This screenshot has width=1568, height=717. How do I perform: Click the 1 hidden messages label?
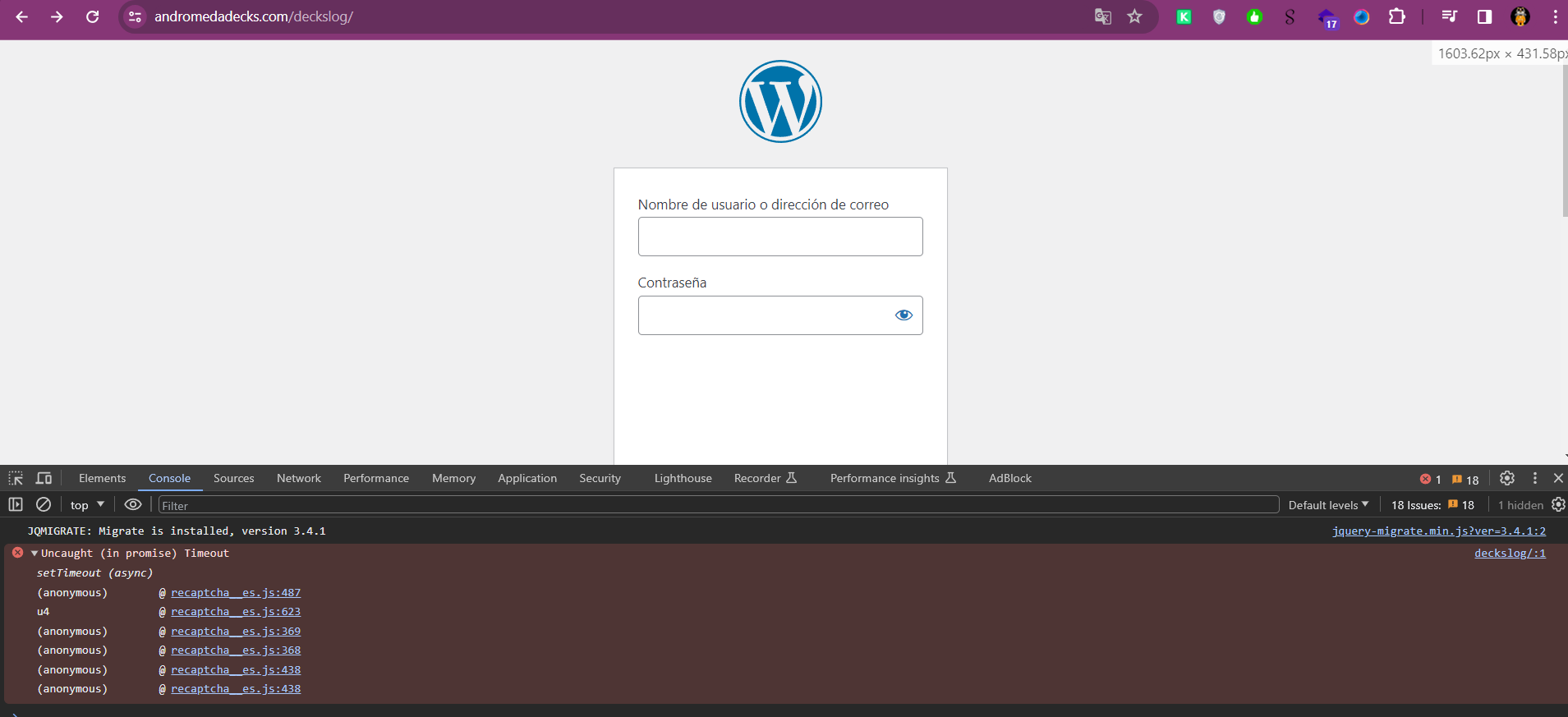pos(1520,505)
